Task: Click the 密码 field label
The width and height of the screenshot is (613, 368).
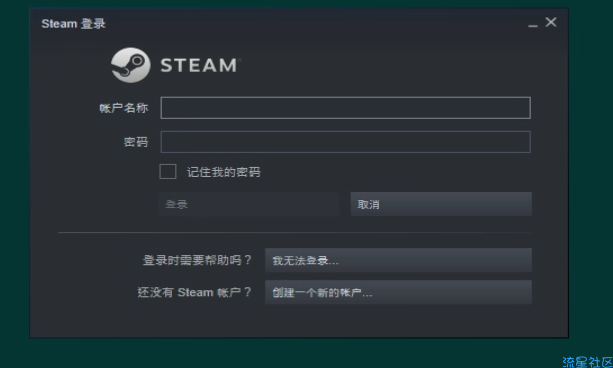Action: 136,142
